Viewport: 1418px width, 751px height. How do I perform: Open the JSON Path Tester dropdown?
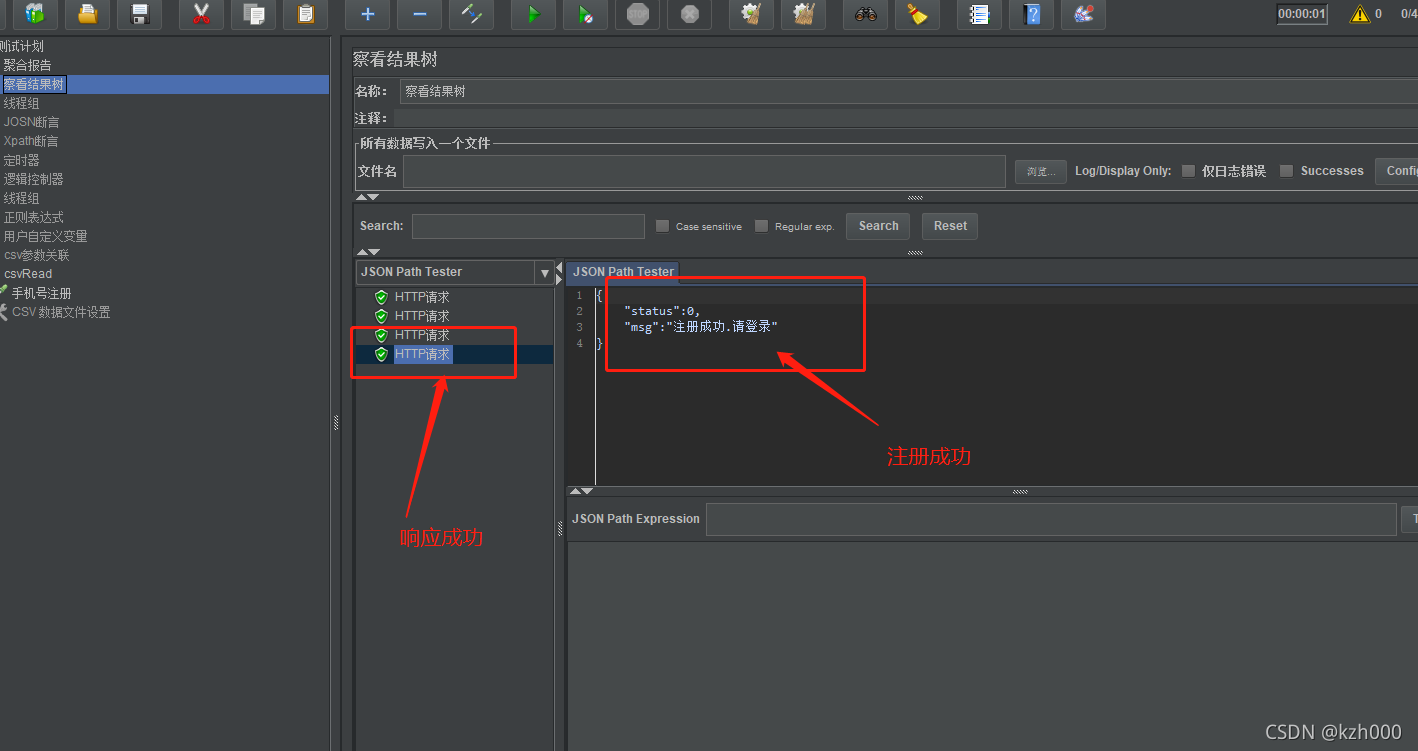click(543, 271)
